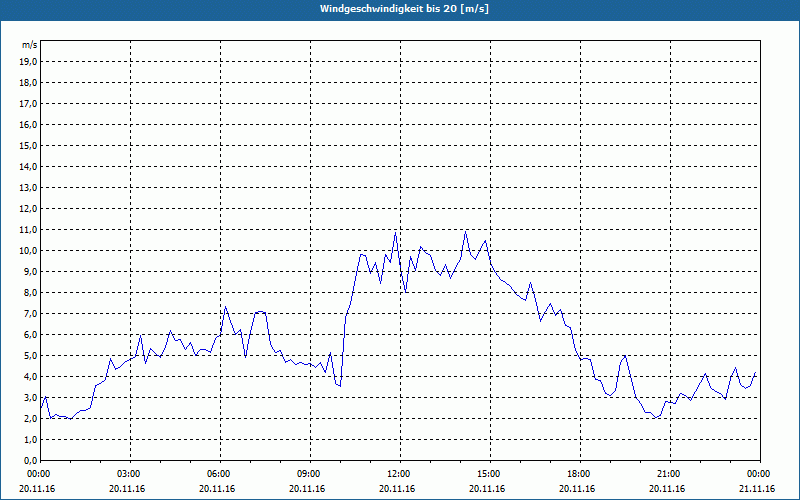Click the '8,0' y-axis value
The width and height of the screenshot is (800, 500).
click(31, 293)
